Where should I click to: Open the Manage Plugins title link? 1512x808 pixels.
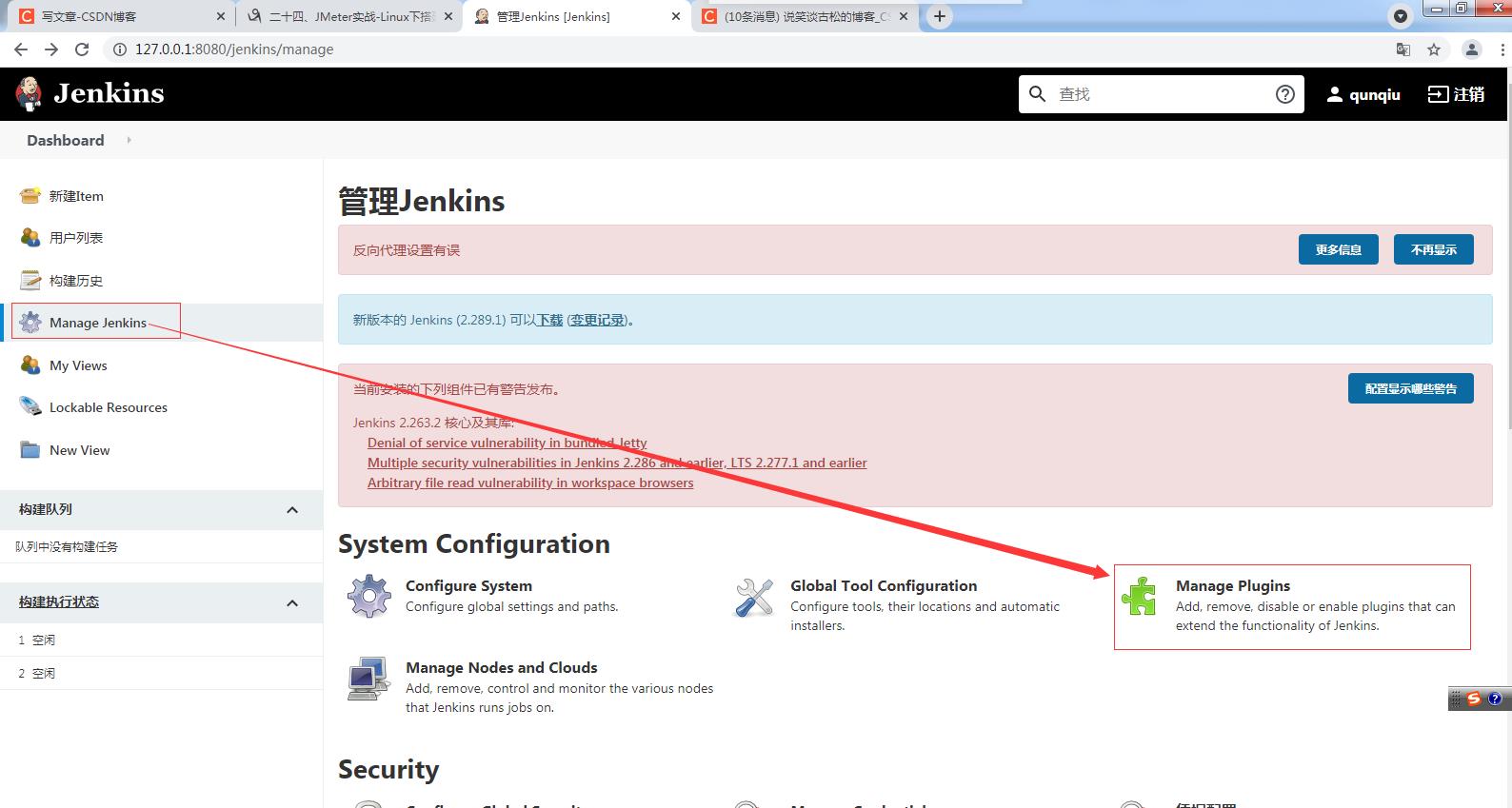1233,585
